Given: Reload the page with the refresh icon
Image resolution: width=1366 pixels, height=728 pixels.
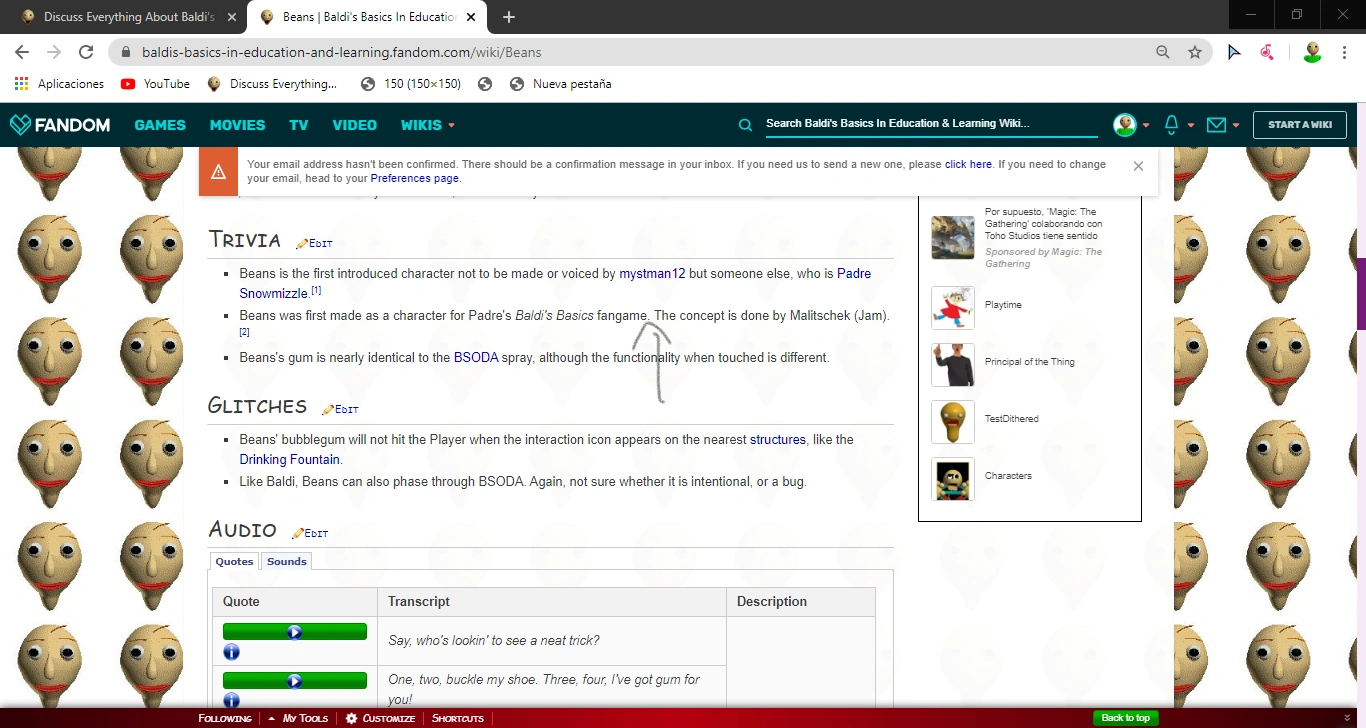Looking at the screenshot, I should (x=86, y=52).
